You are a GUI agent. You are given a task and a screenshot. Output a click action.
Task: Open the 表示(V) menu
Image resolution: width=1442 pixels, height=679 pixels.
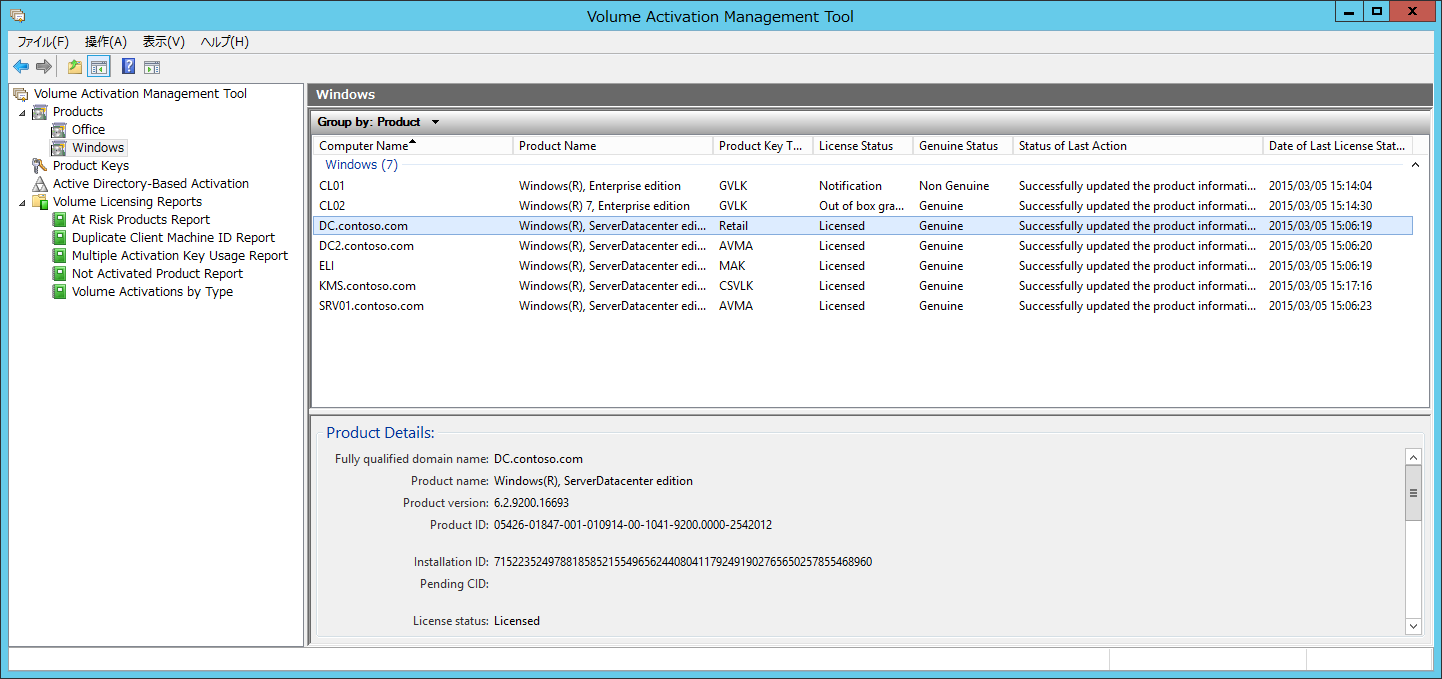click(x=164, y=42)
